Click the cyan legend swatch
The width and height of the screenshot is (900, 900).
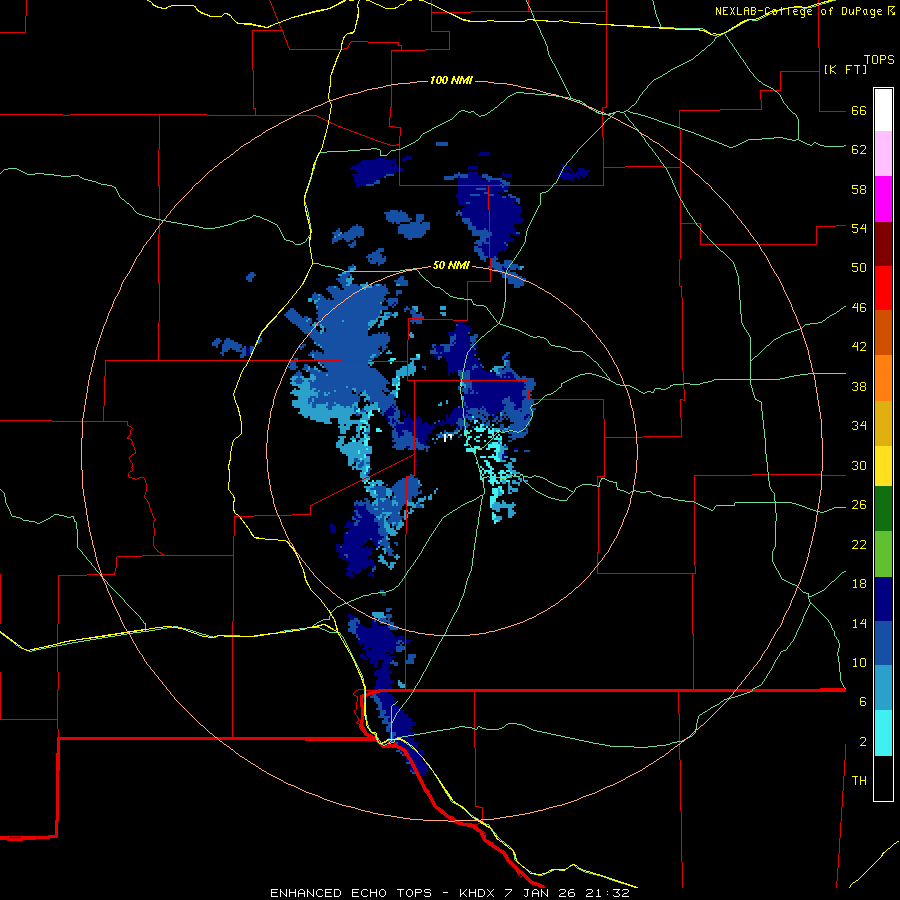click(883, 733)
